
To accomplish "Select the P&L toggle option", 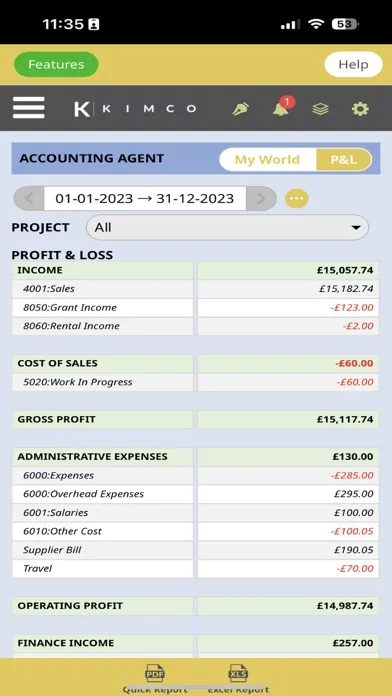I will point(344,159).
